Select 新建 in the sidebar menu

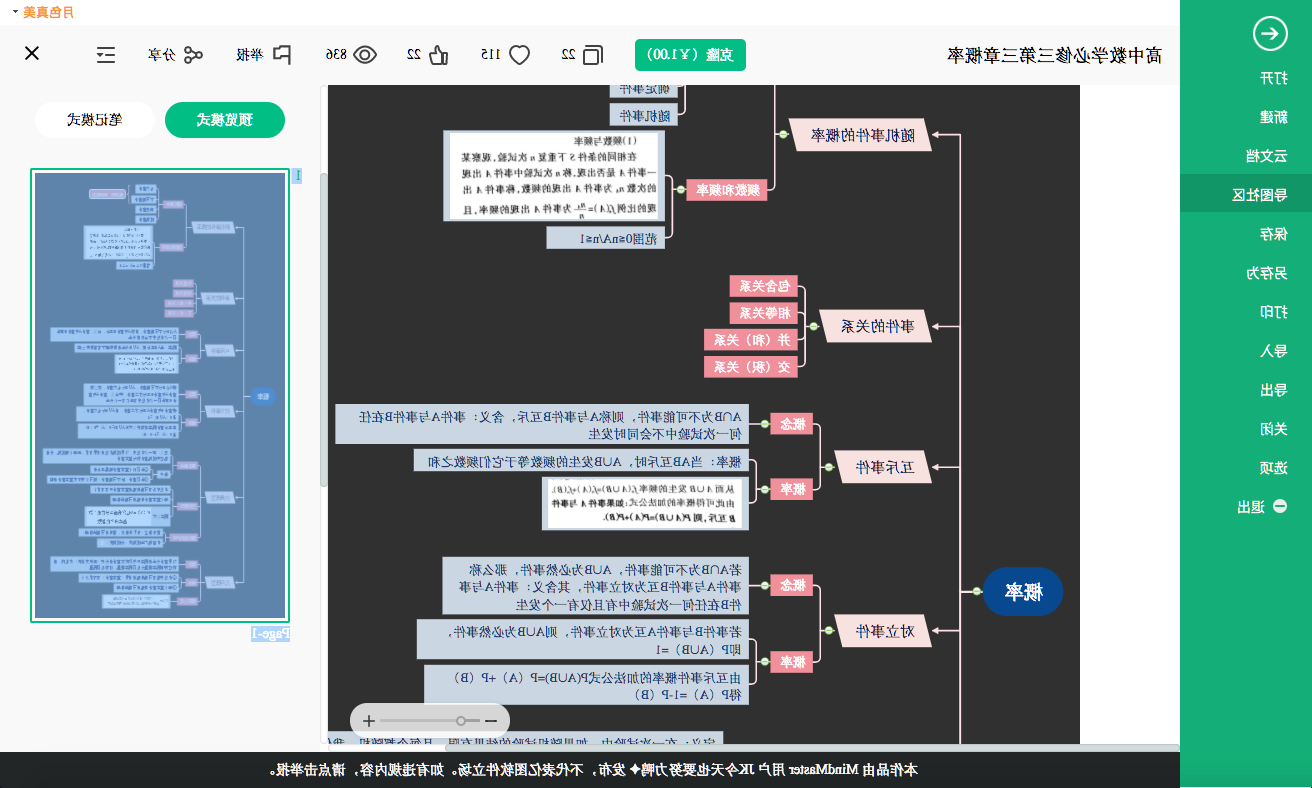click(1272, 117)
